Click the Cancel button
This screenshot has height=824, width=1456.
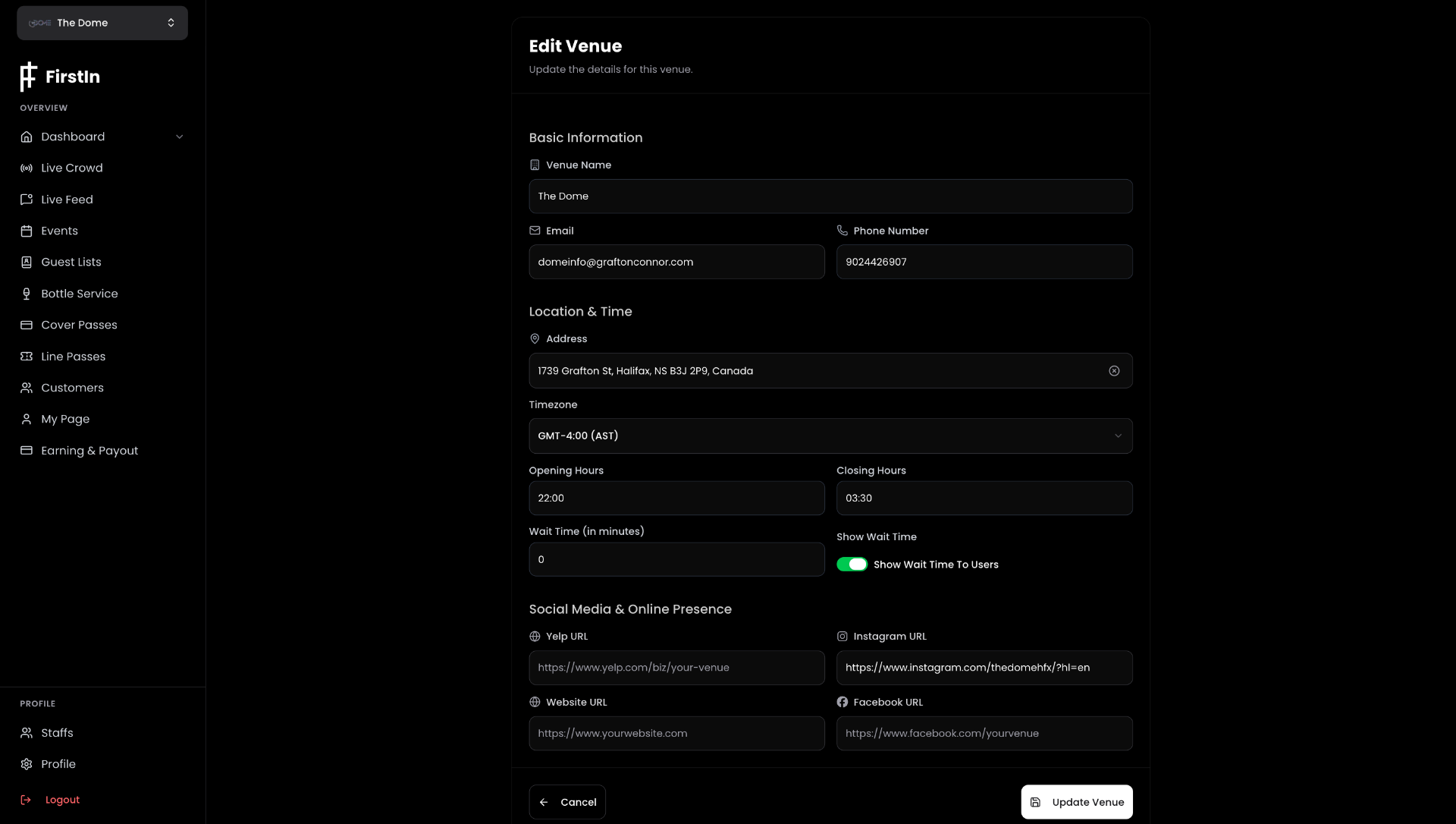pos(567,802)
